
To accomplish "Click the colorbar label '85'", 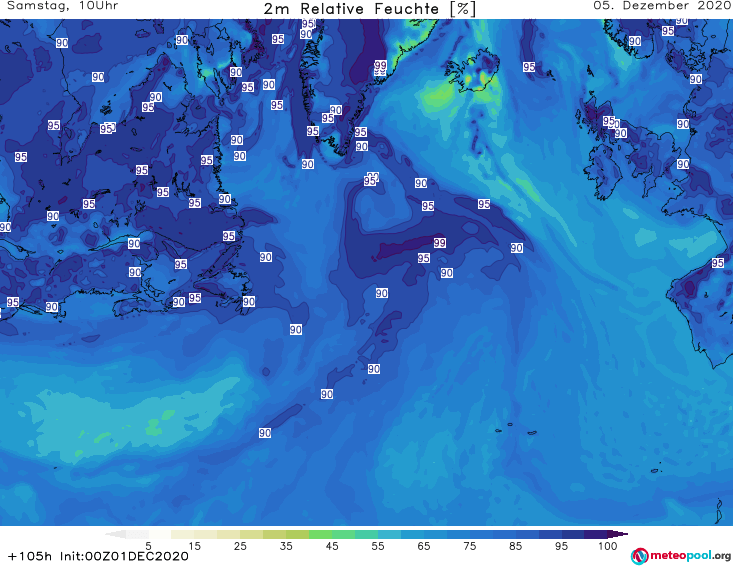I will pos(516,546).
